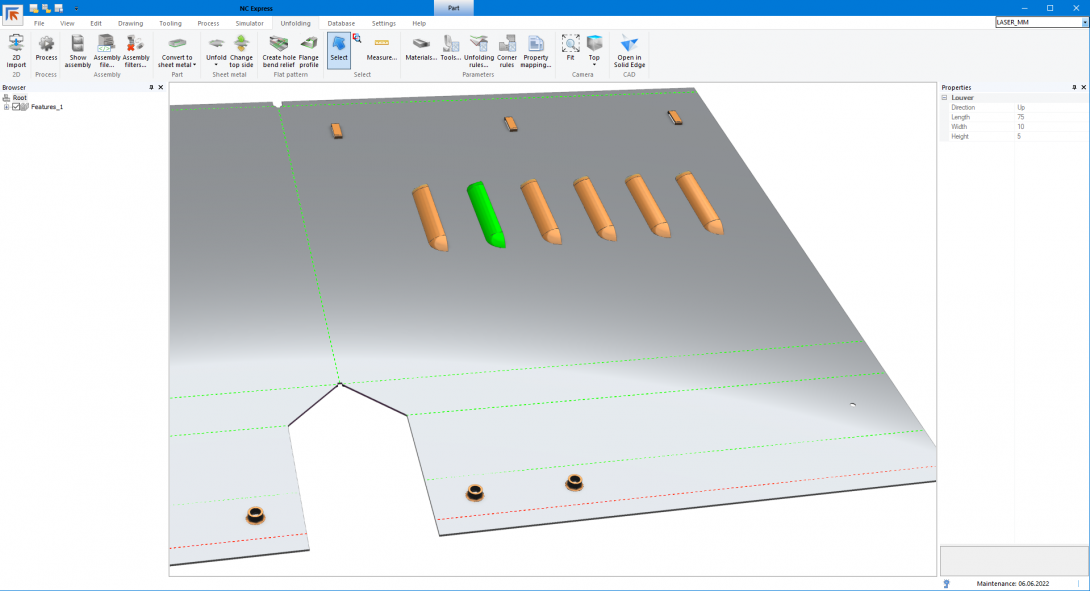Pin the Properties panel
This screenshot has height=591, width=1090.
click(1074, 88)
